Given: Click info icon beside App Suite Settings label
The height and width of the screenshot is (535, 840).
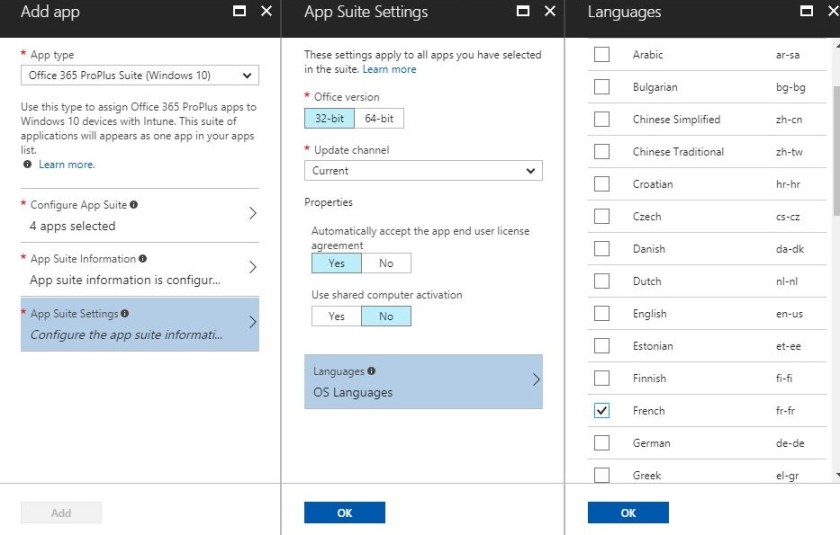Looking at the screenshot, I should 125,313.
